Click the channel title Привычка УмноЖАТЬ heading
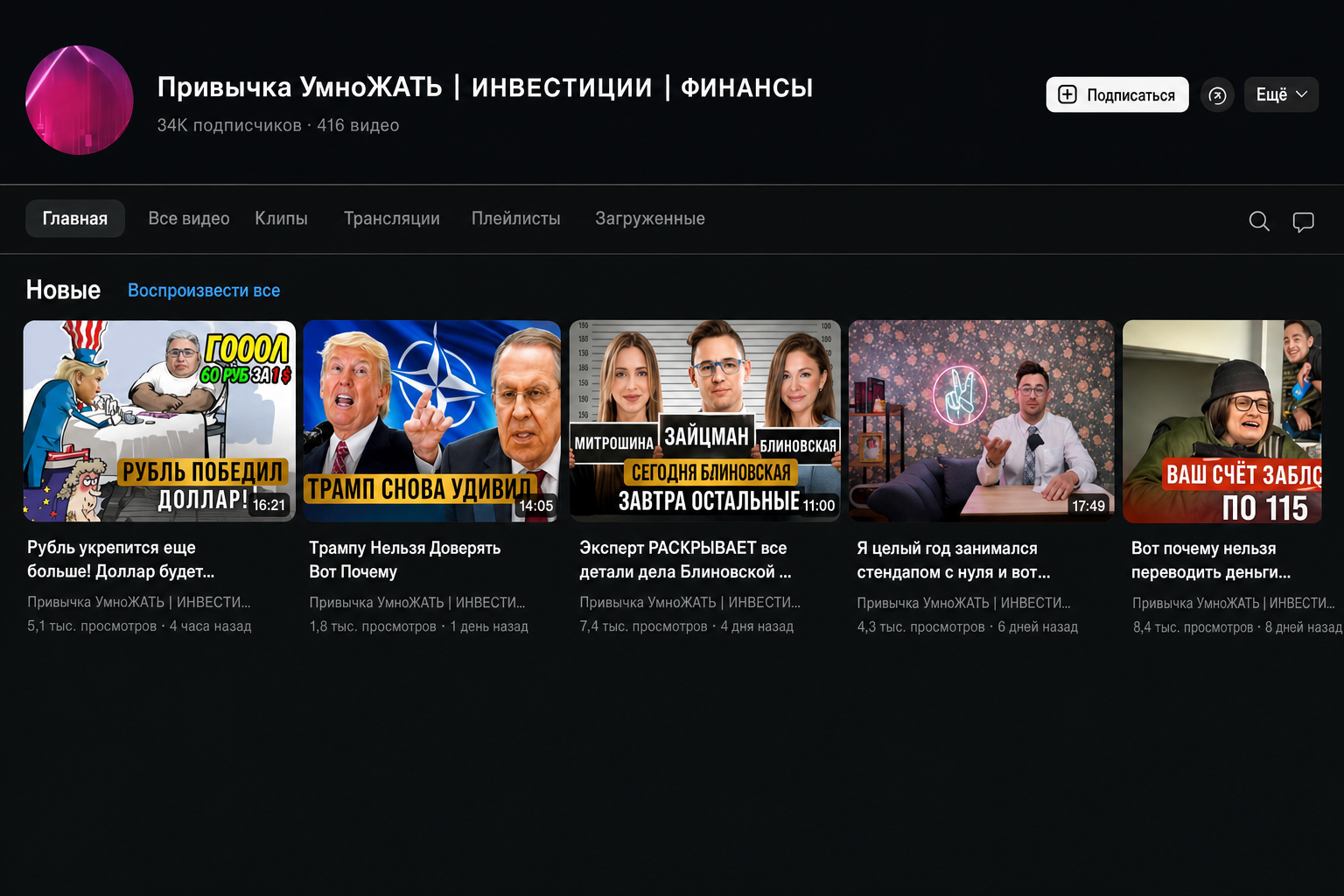Viewport: 1344px width, 896px height. tap(486, 87)
